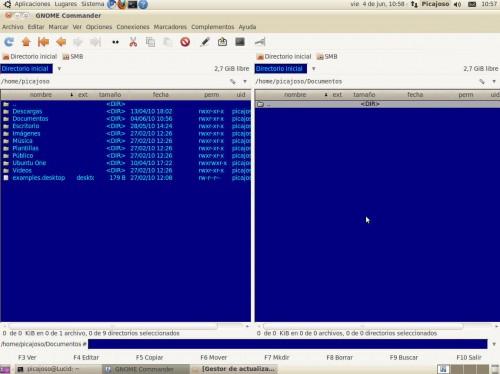Image resolution: width=500 pixels, height=374 pixels.
Task: Open right panel directory history dropdown
Action: (494, 81)
